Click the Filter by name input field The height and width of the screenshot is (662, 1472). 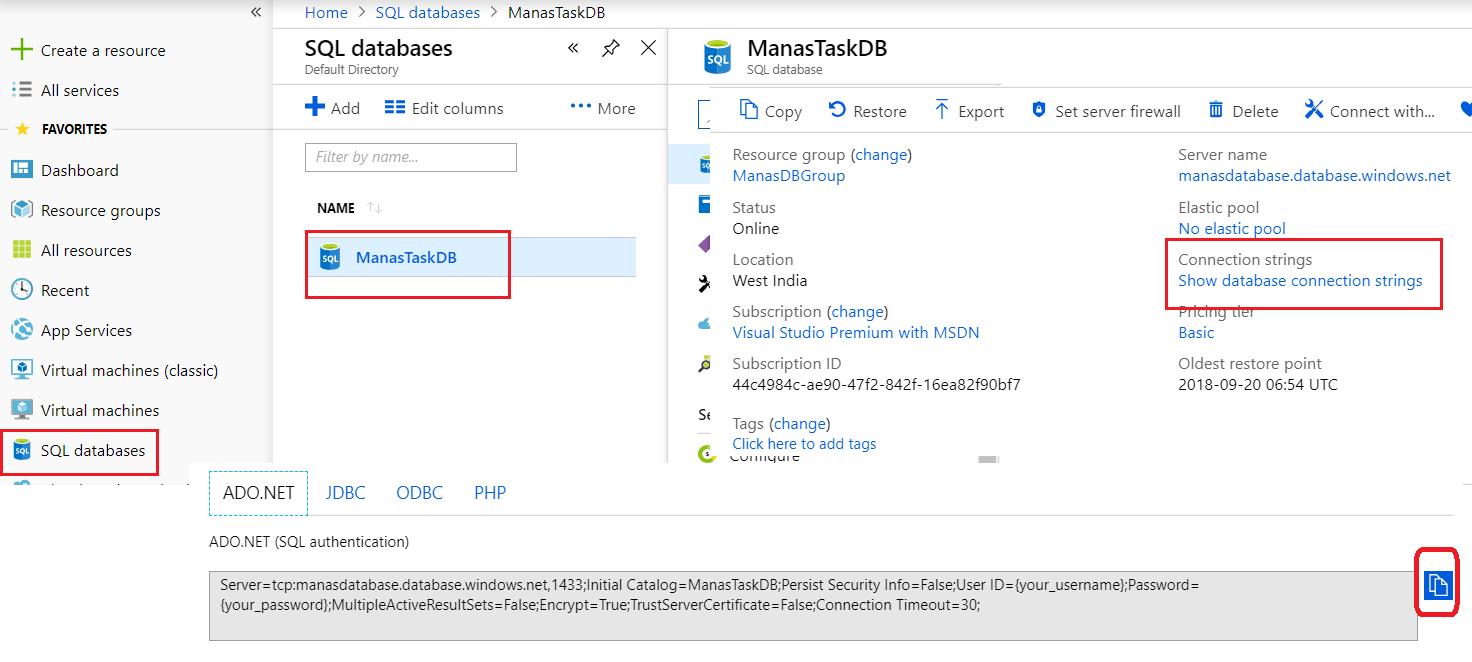(x=410, y=157)
